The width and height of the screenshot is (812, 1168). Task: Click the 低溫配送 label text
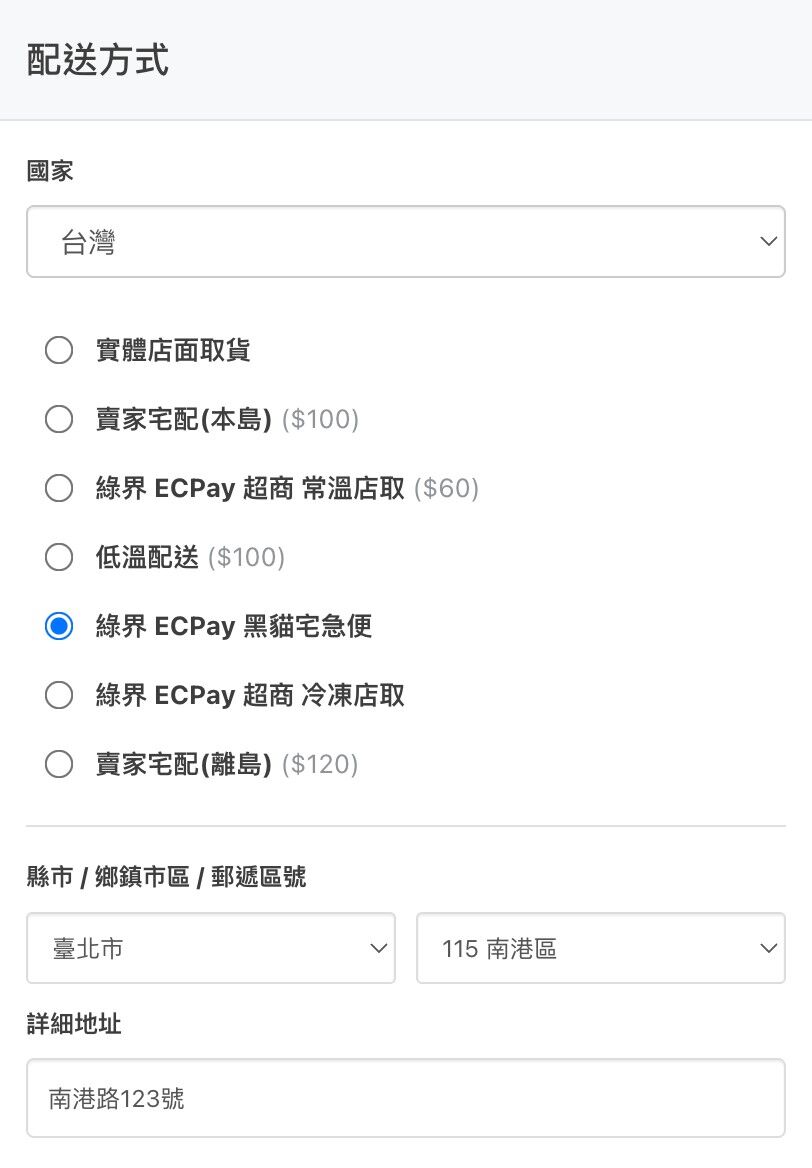click(x=148, y=557)
